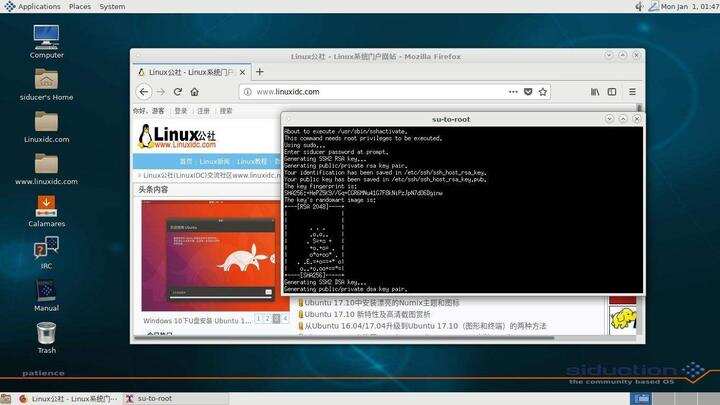Image resolution: width=720 pixels, height=405 pixels.
Task: Select slideshow page 1
Action: coord(259,318)
